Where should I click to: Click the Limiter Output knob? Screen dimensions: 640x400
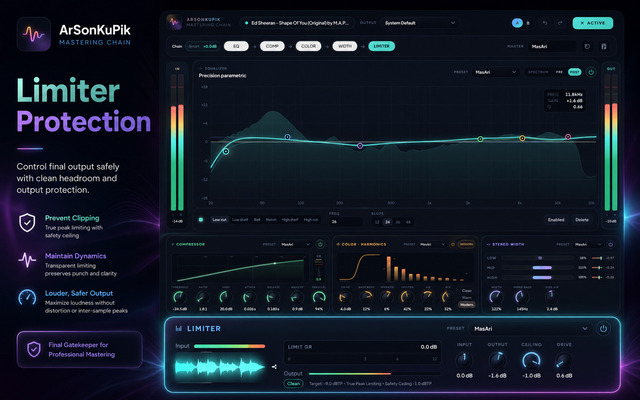[497, 360]
